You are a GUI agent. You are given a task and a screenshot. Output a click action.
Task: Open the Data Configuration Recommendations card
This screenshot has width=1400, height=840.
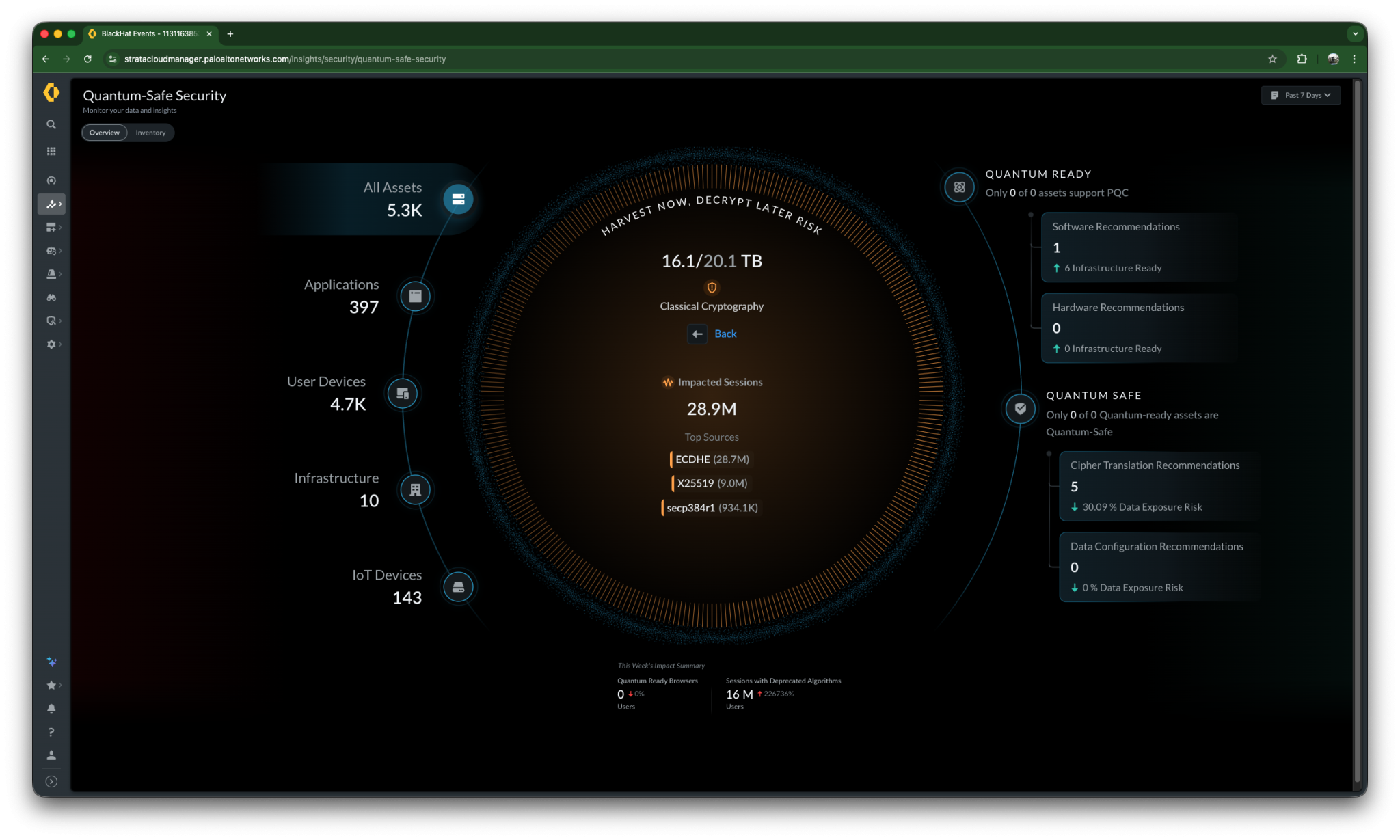(x=1159, y=567)
